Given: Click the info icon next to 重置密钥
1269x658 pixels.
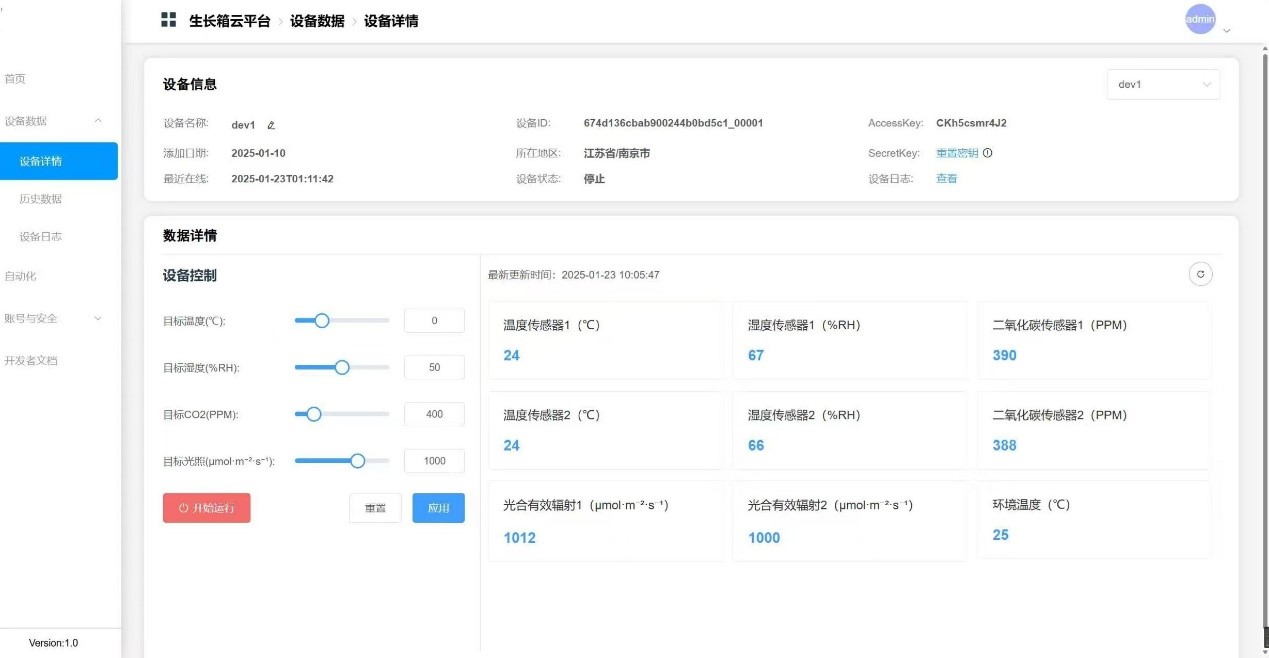Looking at the screenshot, I should click(985, 153).
